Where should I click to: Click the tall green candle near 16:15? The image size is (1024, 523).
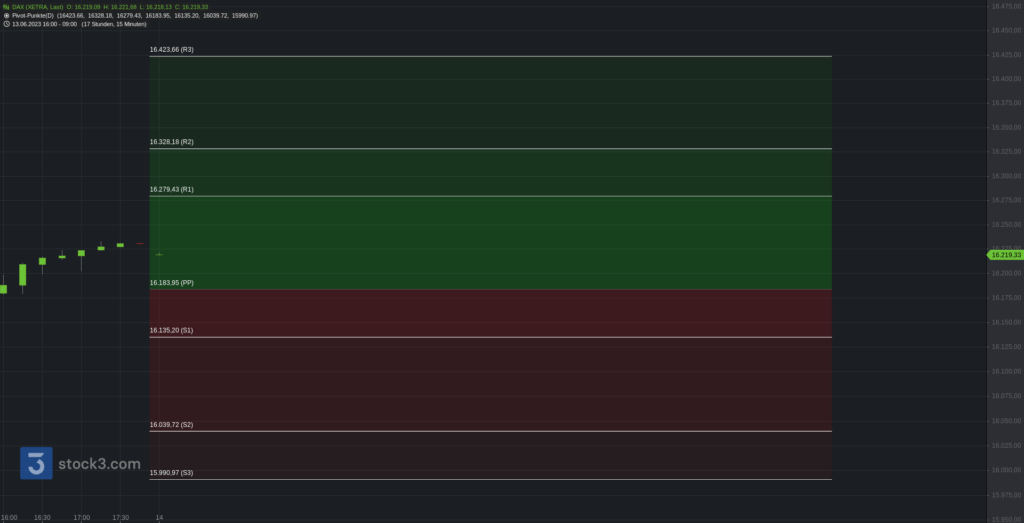tap(22, 275)
